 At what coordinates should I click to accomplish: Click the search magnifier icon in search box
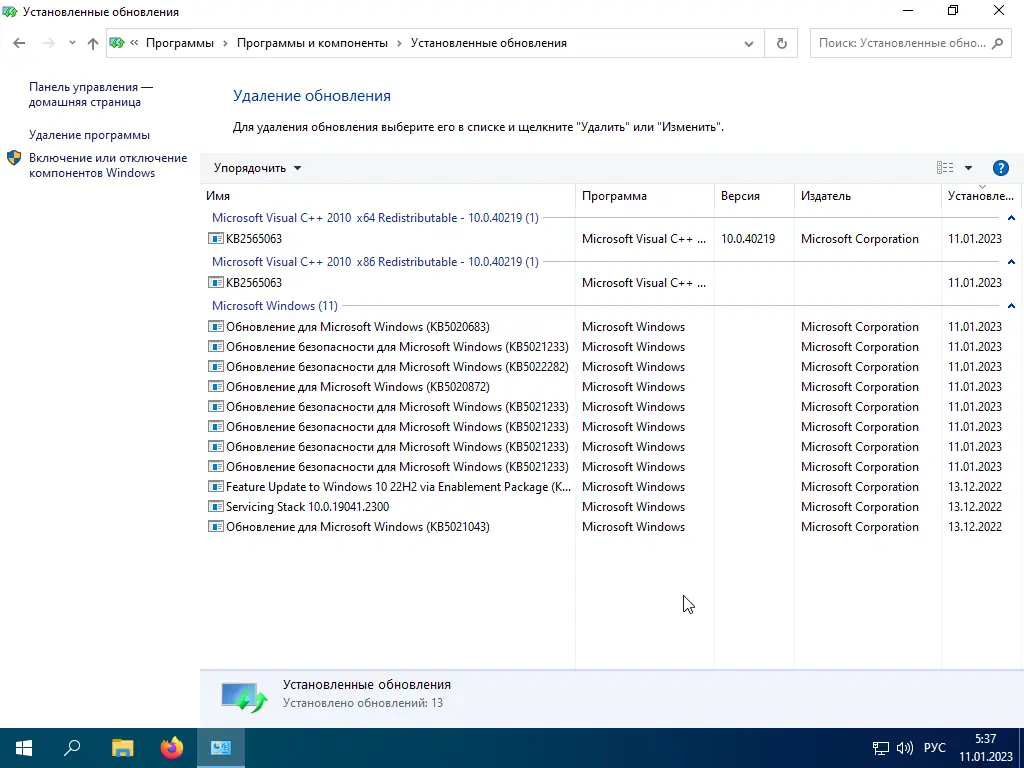[997, 43]
